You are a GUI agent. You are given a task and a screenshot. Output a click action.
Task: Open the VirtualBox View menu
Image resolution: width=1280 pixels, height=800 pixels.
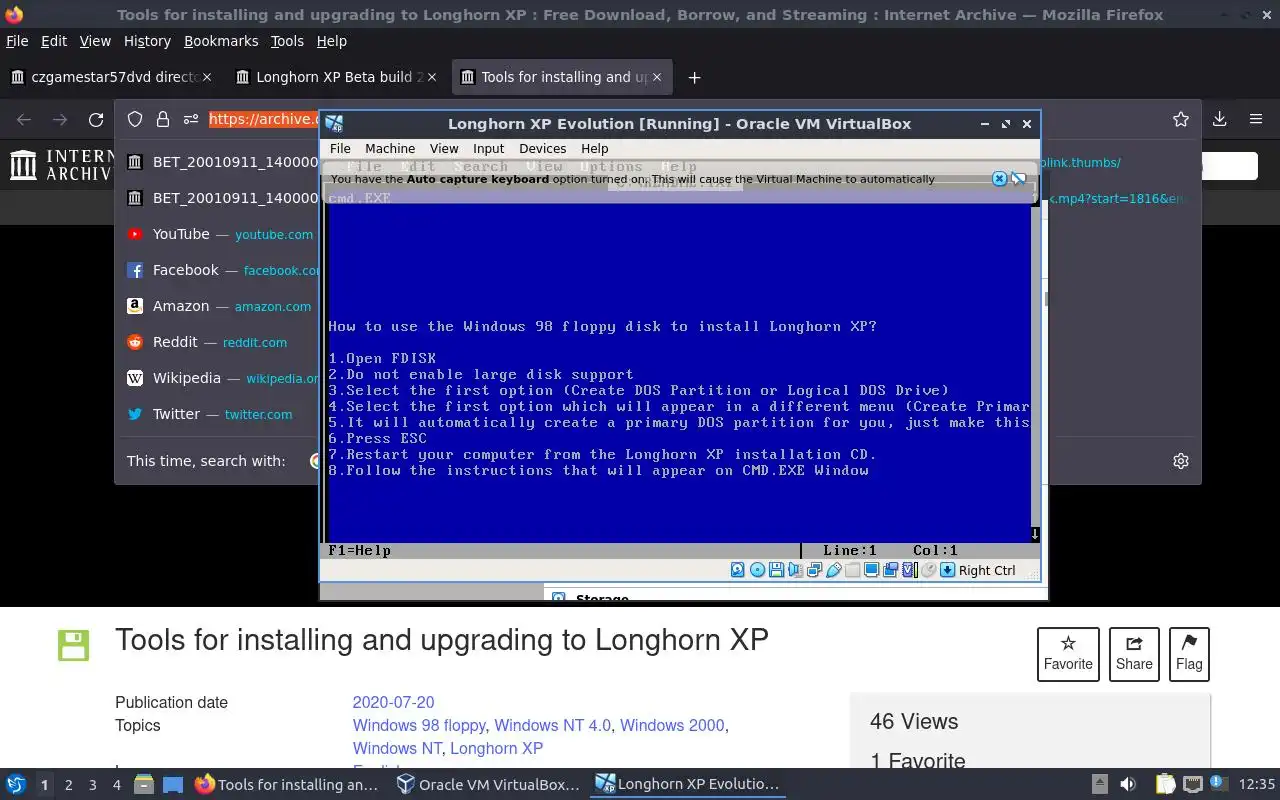tap(444, 148)
